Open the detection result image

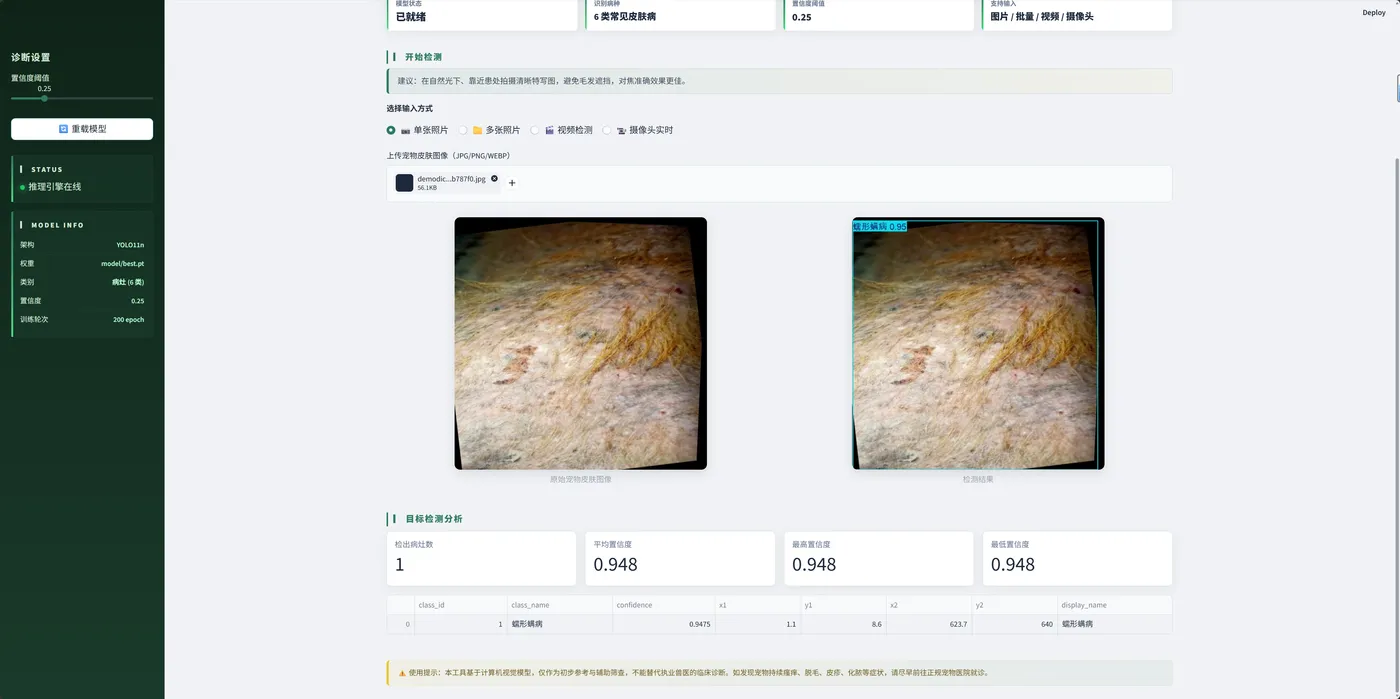(x=978, y=343)
